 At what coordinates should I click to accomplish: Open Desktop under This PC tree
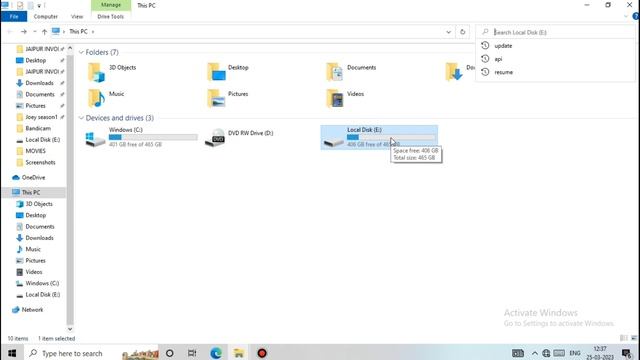[36, 215]
